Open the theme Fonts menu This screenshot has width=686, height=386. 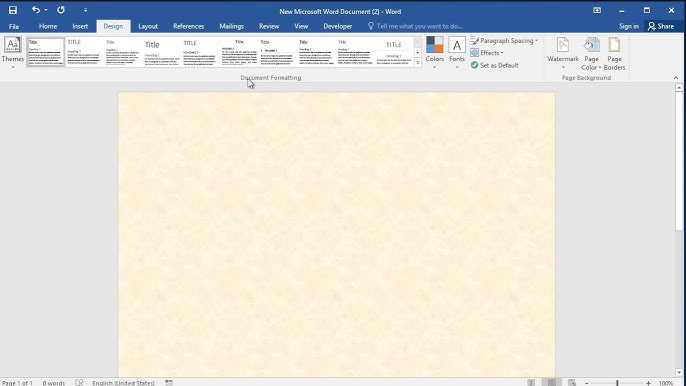click(x=457, y=53)
